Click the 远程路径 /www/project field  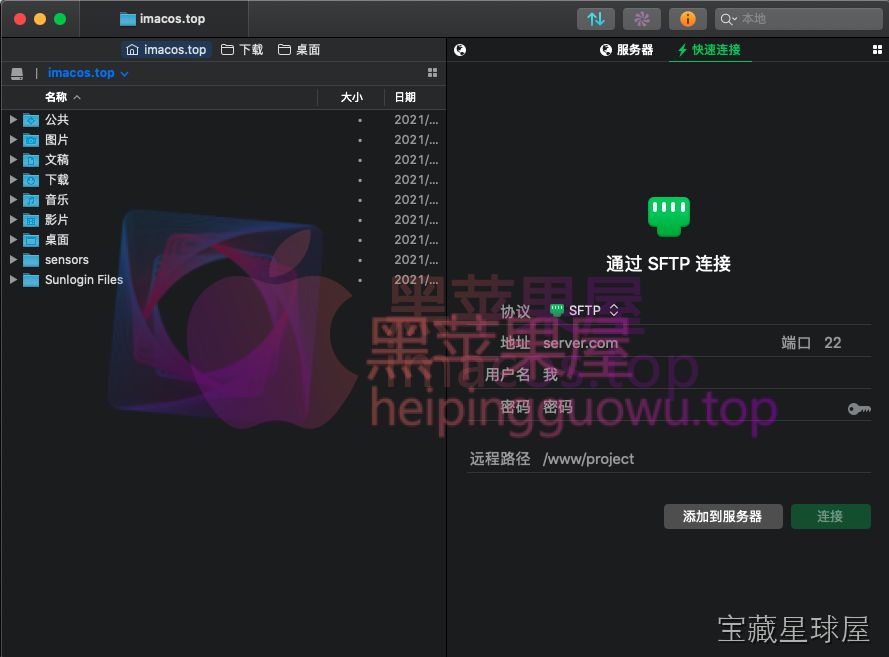tap(706, 459)
